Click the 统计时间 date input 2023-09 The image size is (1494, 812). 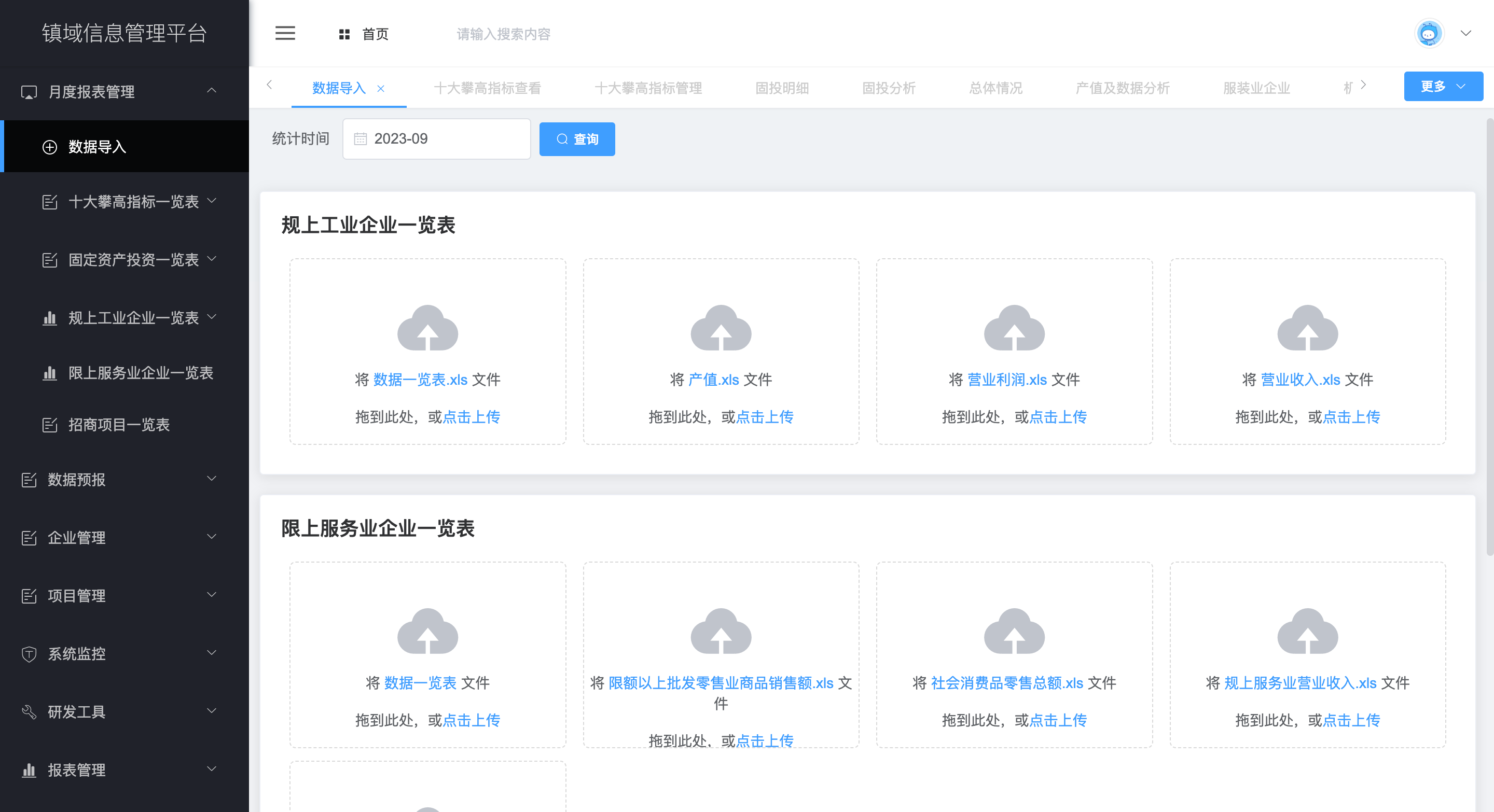(x=436, y=139)
